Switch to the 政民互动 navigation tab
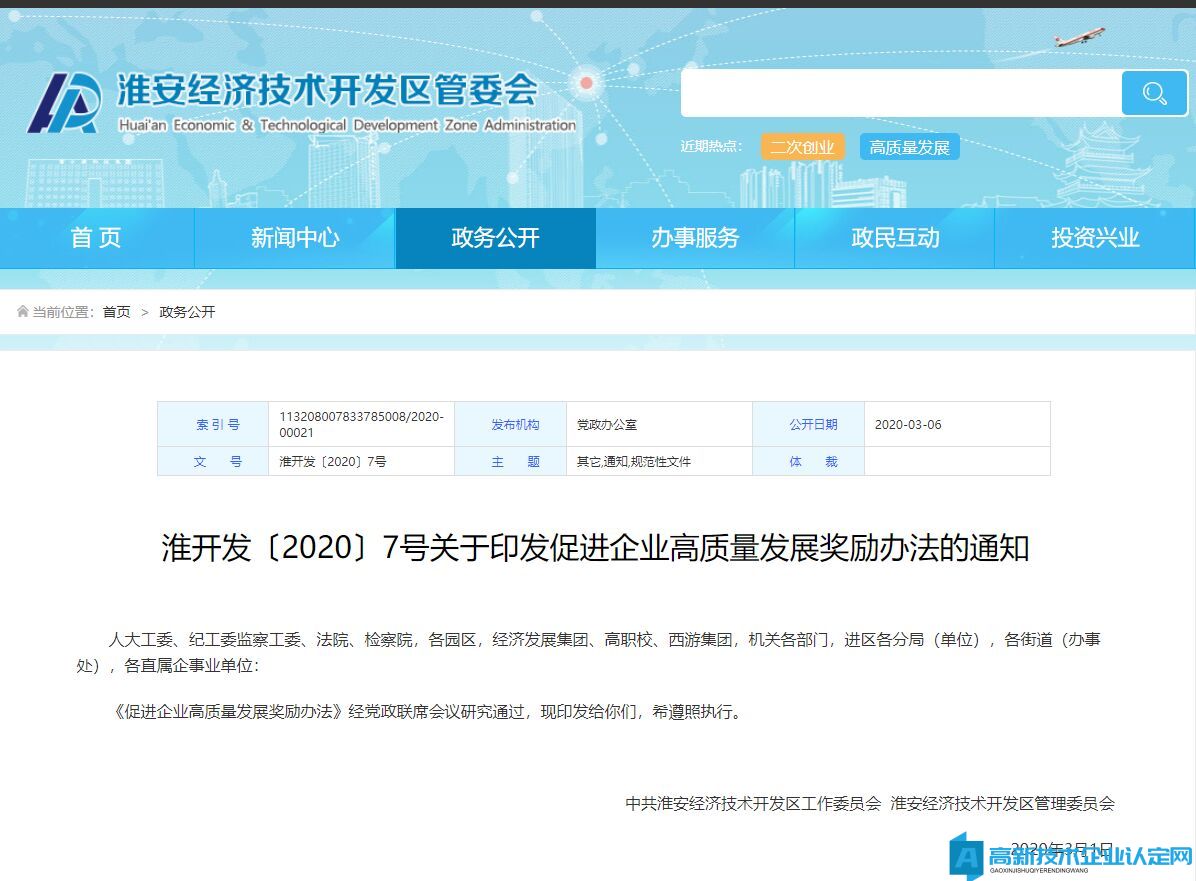Screen dimensions: 1196x881 tap(895, 238)
